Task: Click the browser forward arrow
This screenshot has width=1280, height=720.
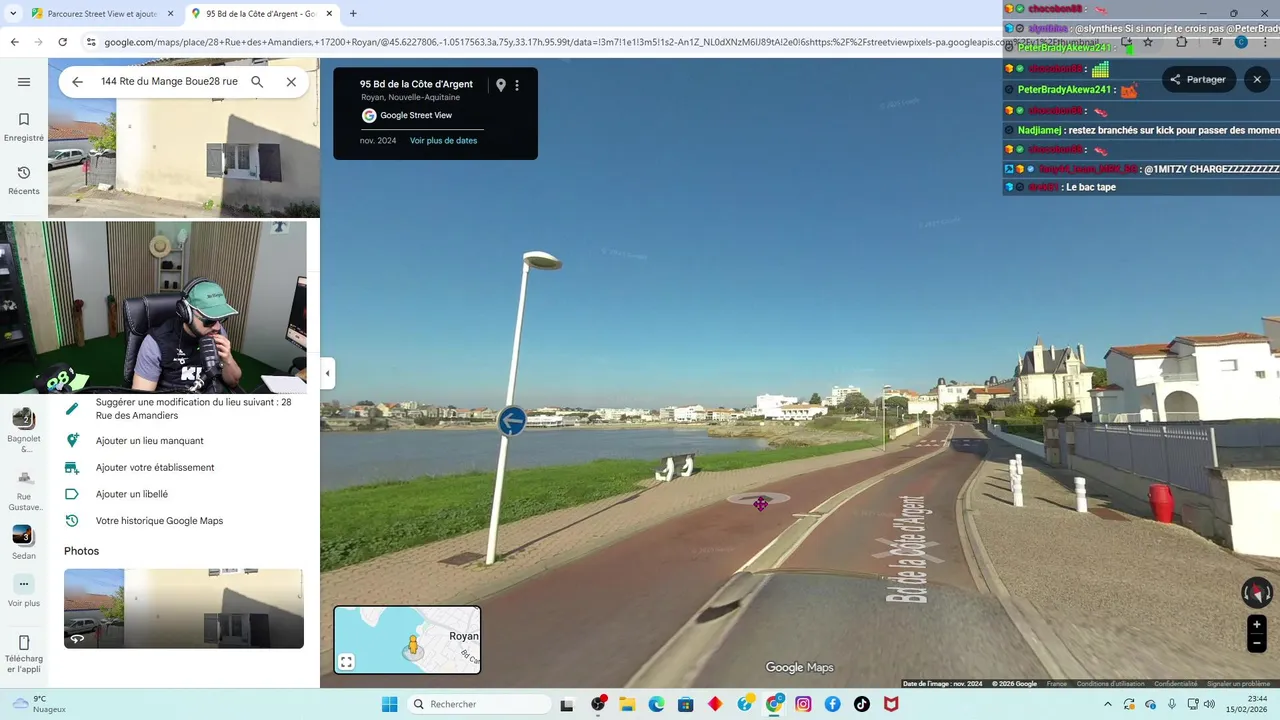Action: tap(38, 42)
